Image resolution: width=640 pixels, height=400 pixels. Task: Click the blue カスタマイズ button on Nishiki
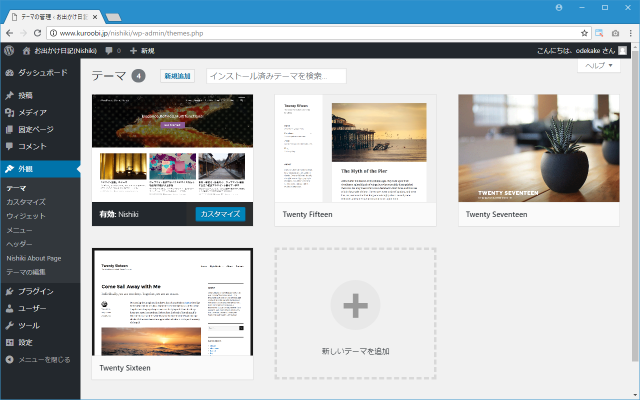pyautogui.click(x=220, y=214)
